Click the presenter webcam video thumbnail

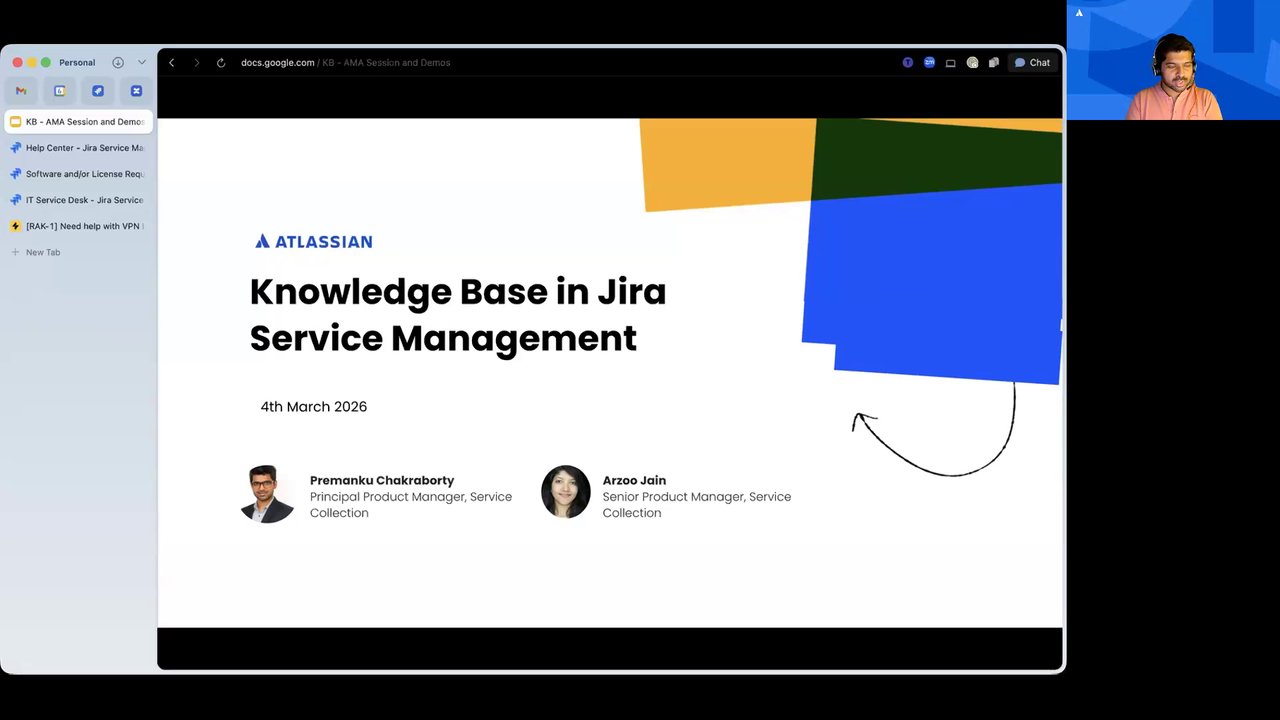click(1173, 60)
